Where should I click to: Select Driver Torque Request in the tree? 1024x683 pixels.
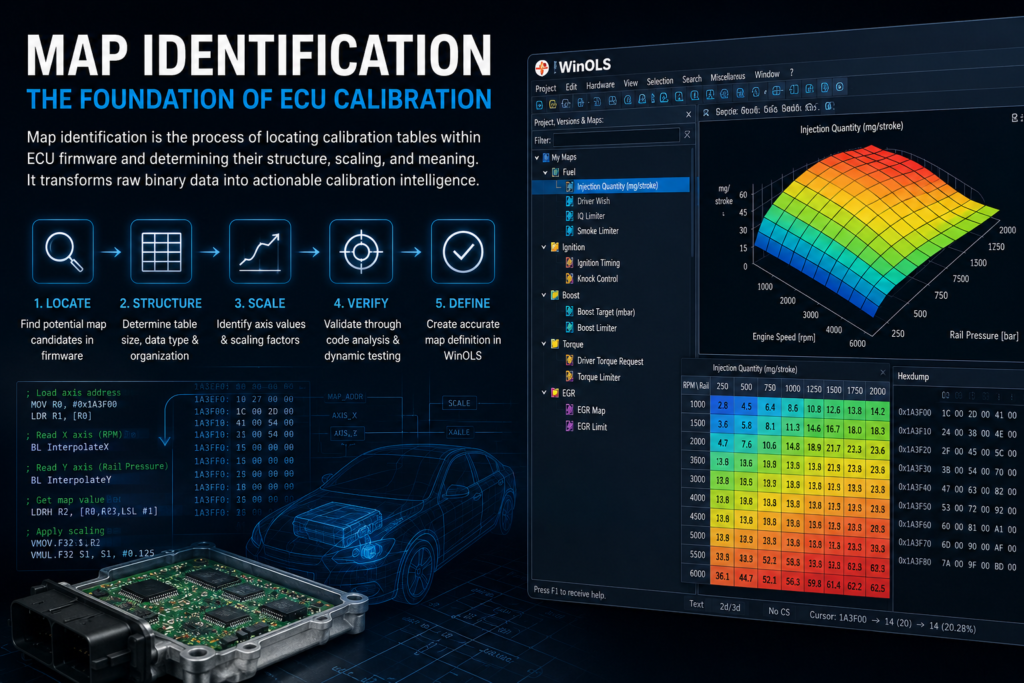(x=610, y=361)
